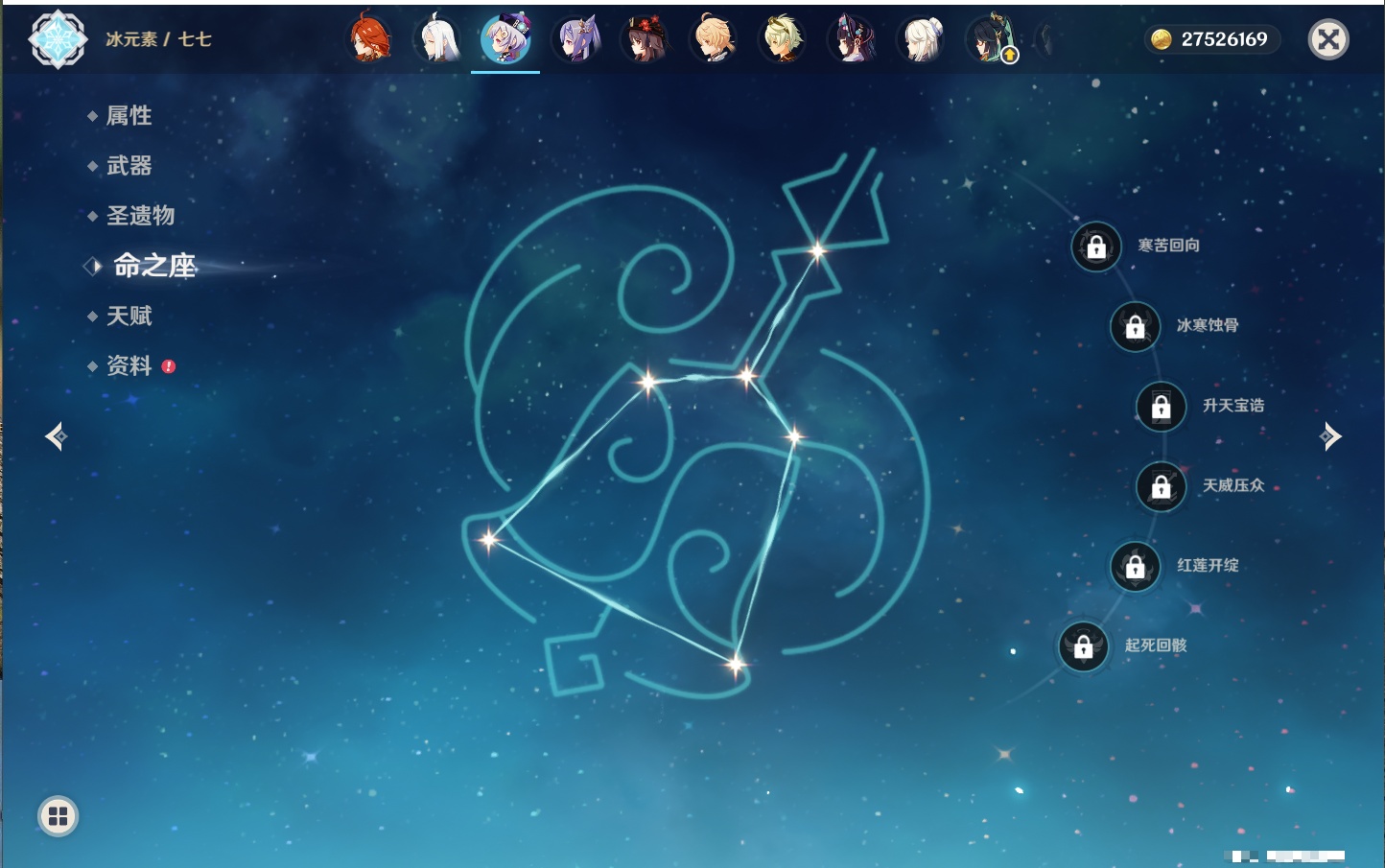Open the 天赋 talents tab
The height and width of the screenshot is (868, 1385).
tap(129, 316)
